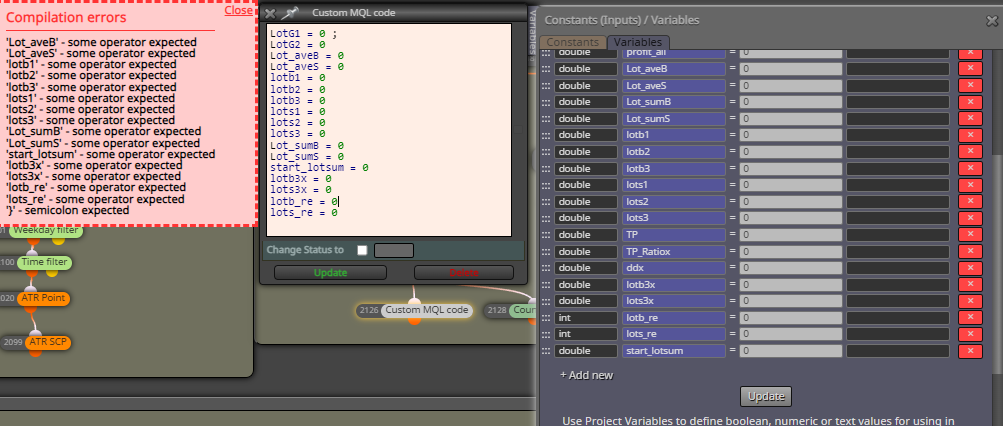The image size is (1003, 426).
Task: Click the drag handle beside the start_lotsum row
Action: click(x=546, y=351)
